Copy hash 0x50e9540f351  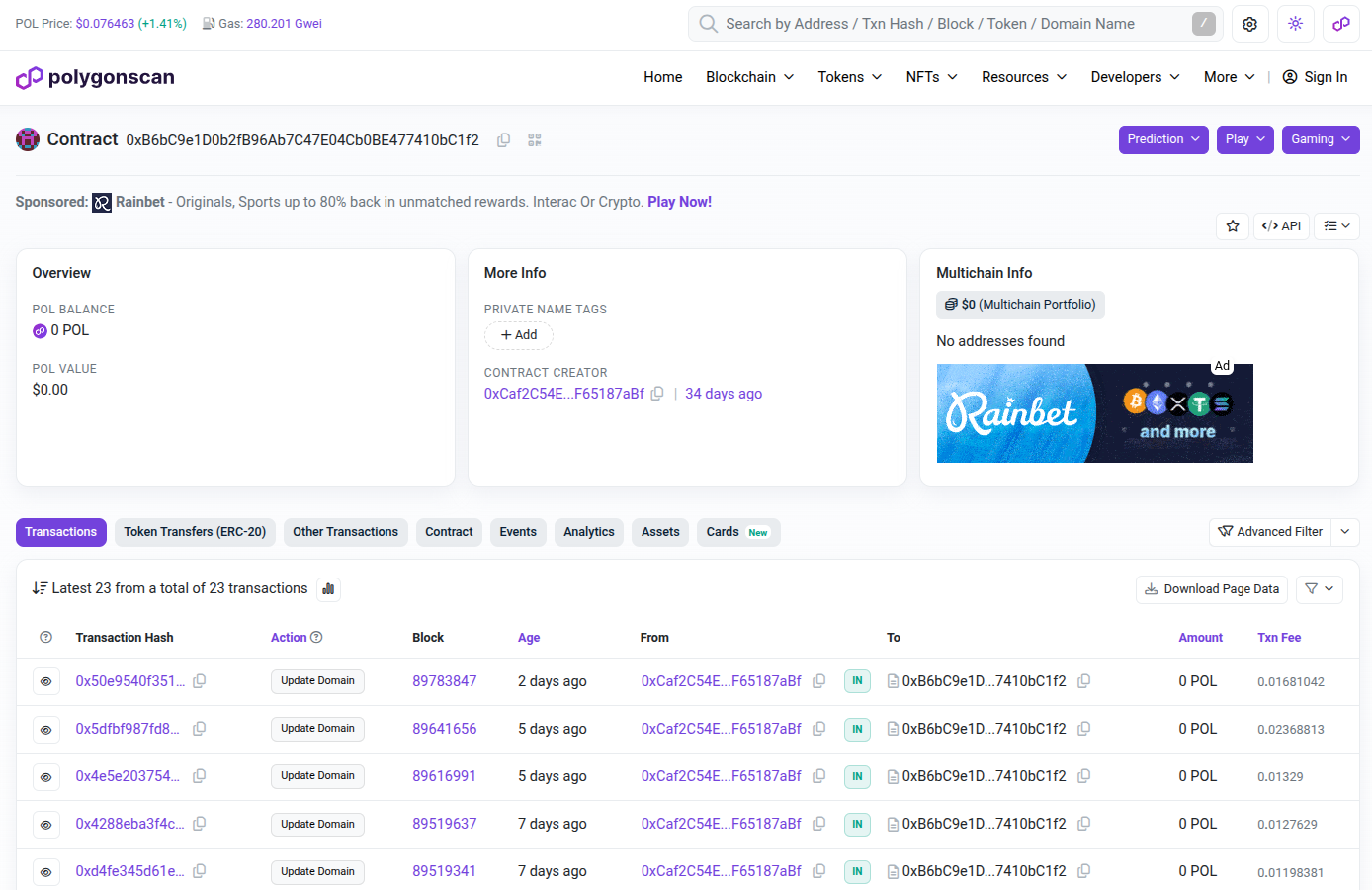coord(200,681)
